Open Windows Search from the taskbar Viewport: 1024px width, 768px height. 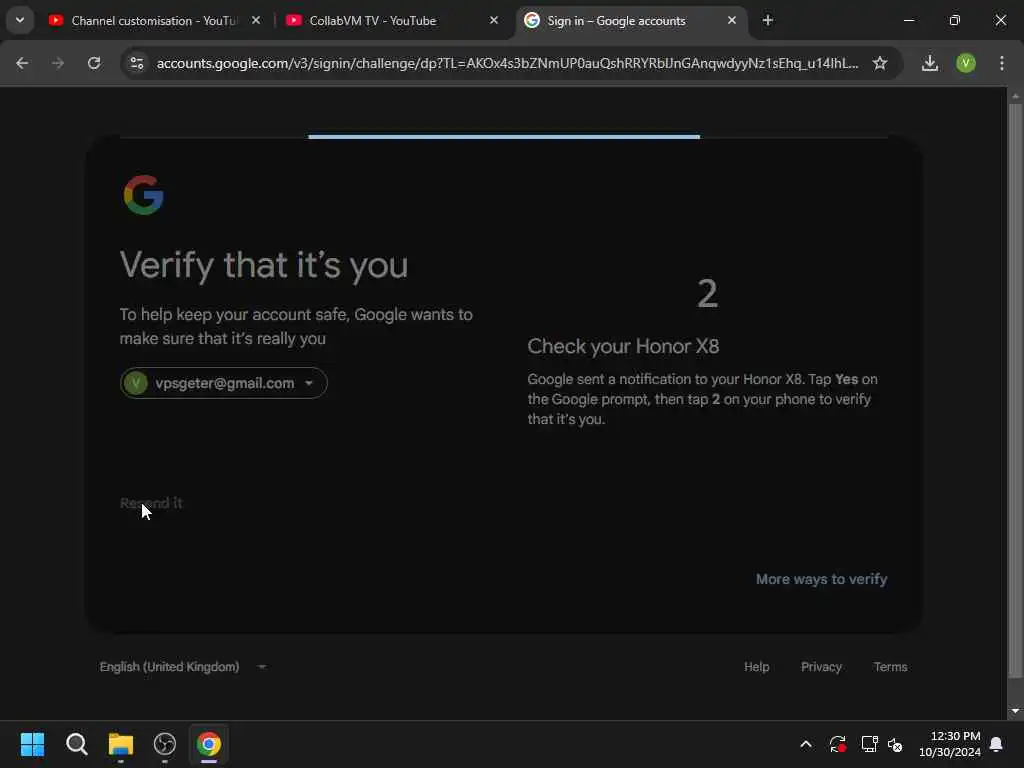point(76,744)
